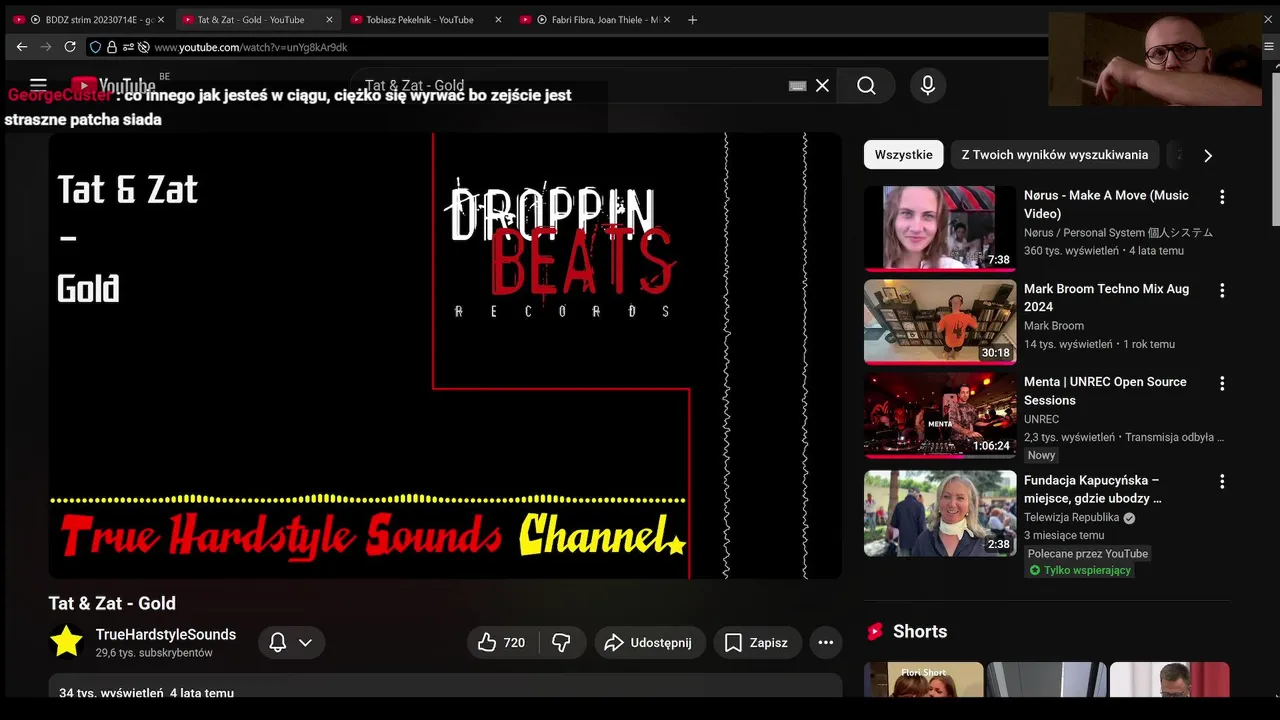Open the tracking protection shield icon

(95, 47)
